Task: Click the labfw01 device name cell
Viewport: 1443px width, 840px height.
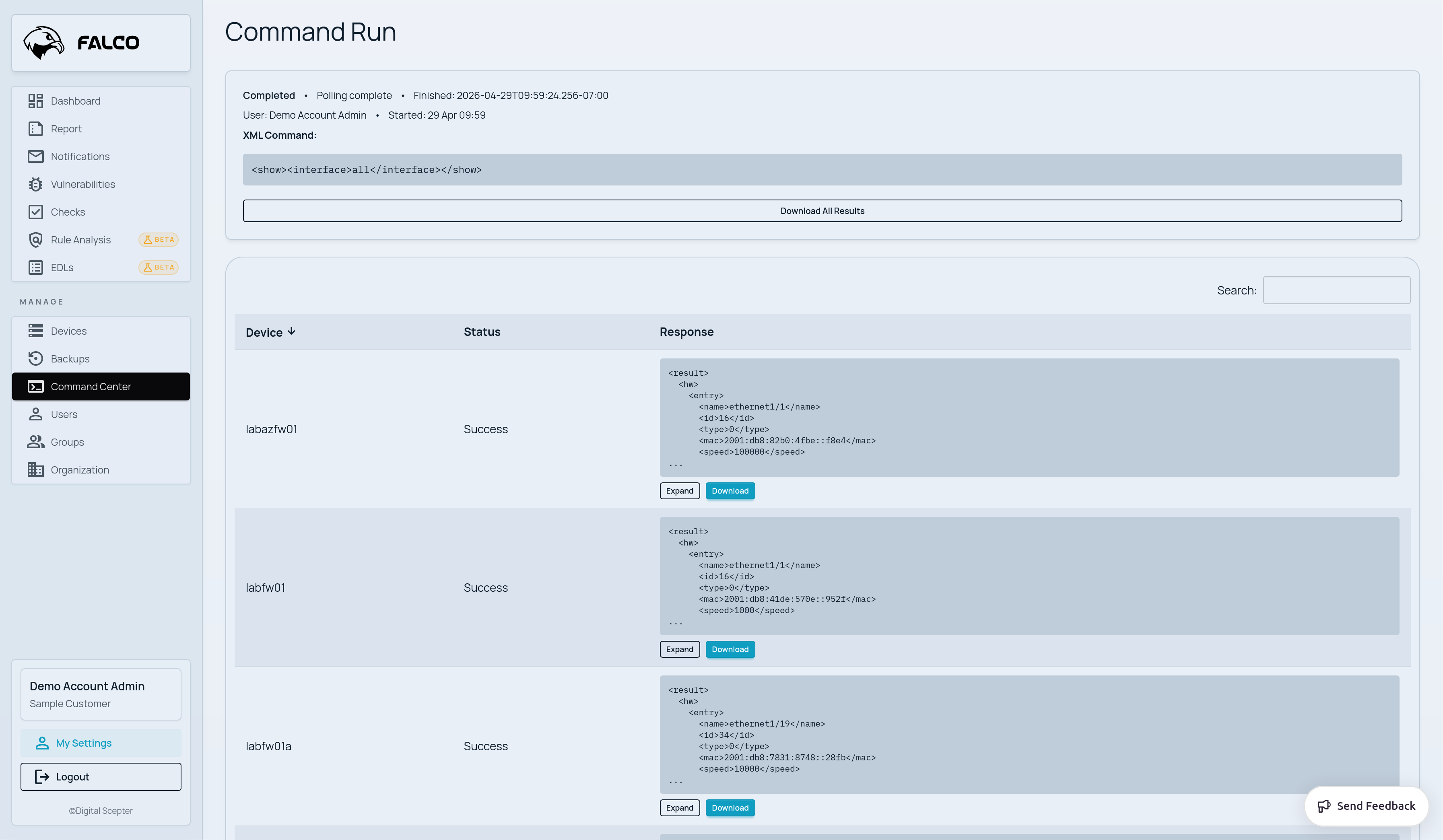Action: 265,588
